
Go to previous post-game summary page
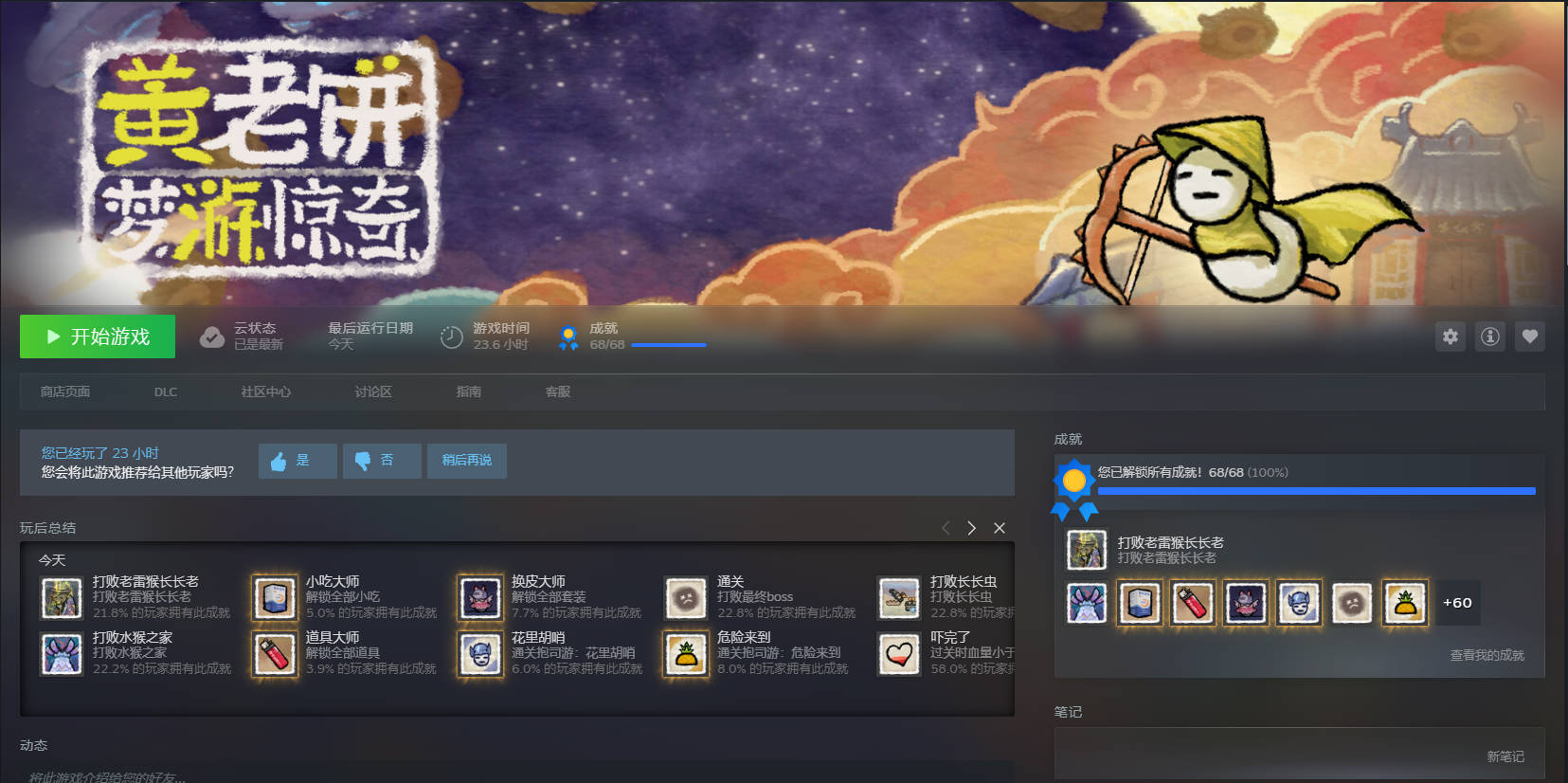pyautogui.click(x=945, y=528)
